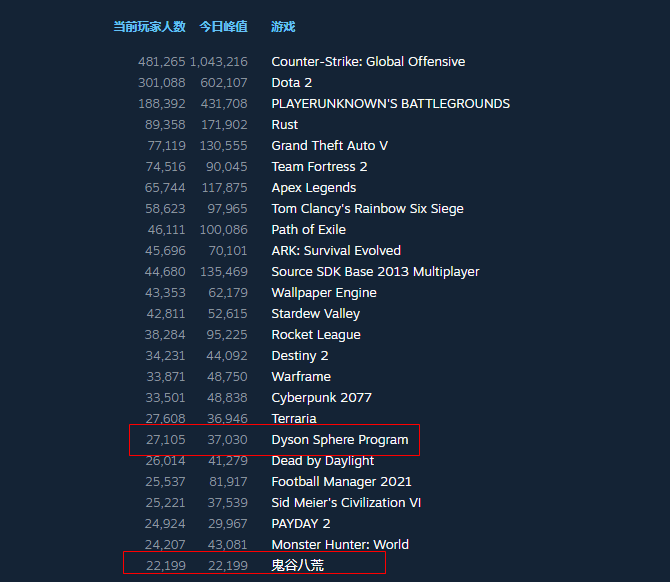
Task: Select current players value 89,358
Action: (x=165, y=124)
